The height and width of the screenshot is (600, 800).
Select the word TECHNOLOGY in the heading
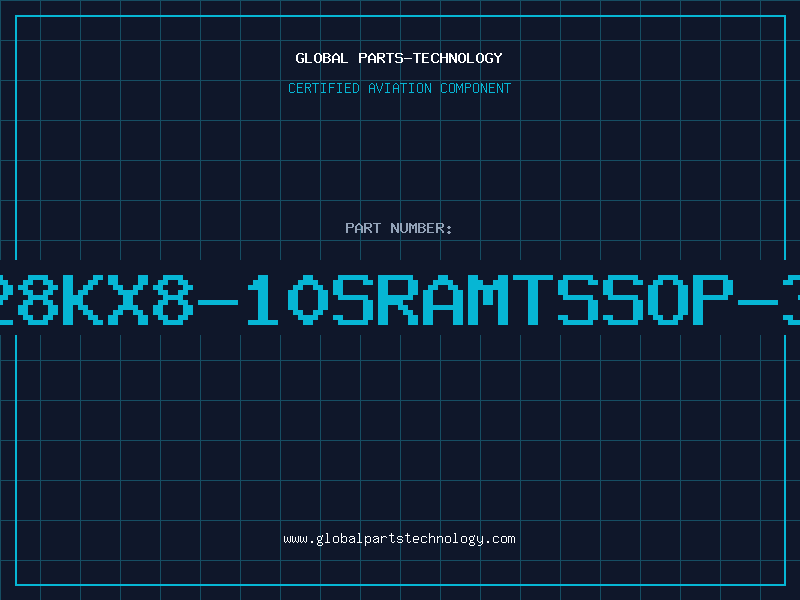[458, 58]
